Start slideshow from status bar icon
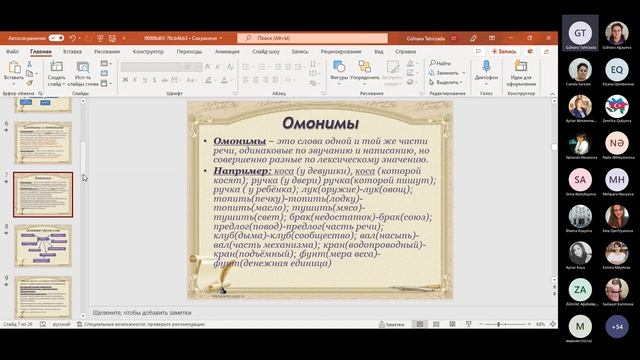This screenshot has width=640, height=360. (469, 324)
